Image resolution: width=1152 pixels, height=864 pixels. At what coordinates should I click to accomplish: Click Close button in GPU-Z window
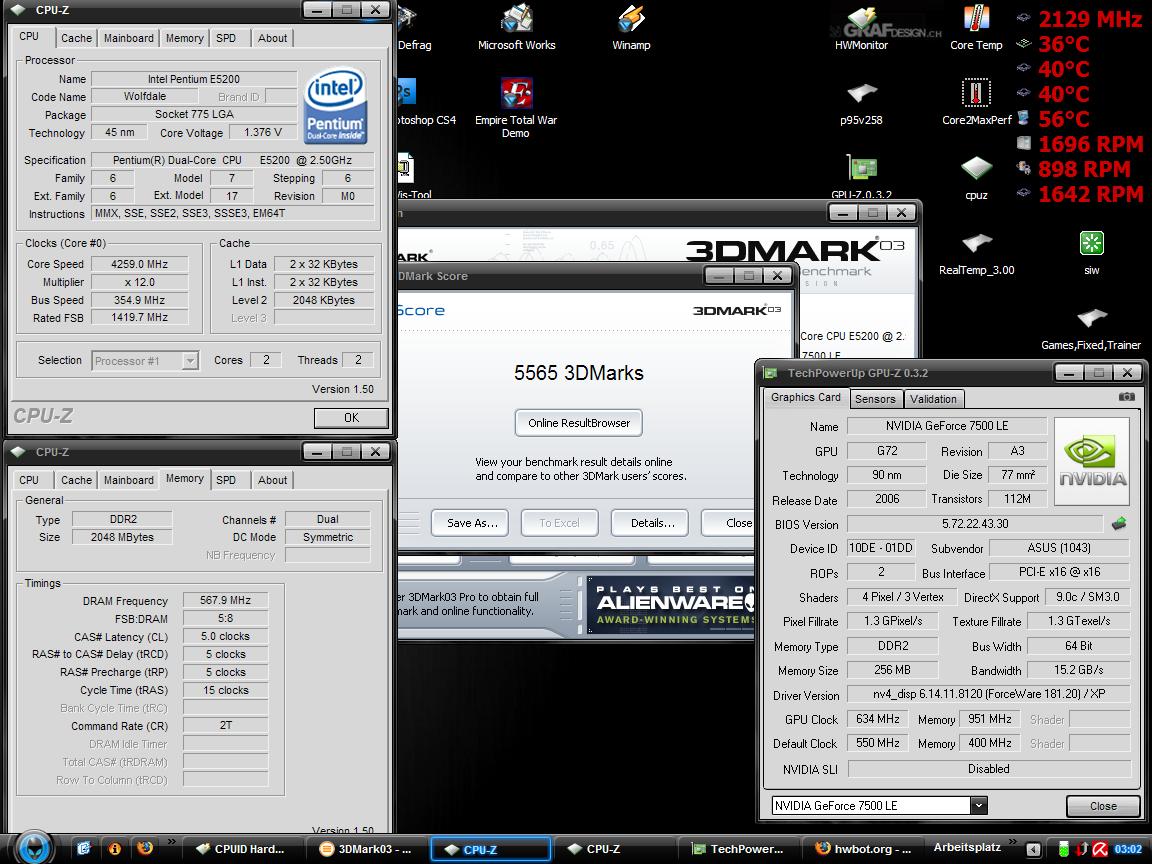[x=1103, y=806]
